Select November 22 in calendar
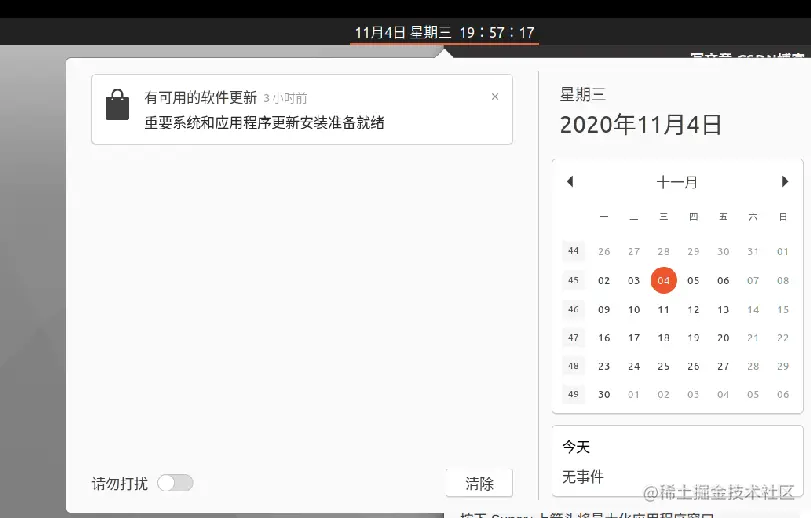The width and height of the screenshot is (811, 518). 783,338
